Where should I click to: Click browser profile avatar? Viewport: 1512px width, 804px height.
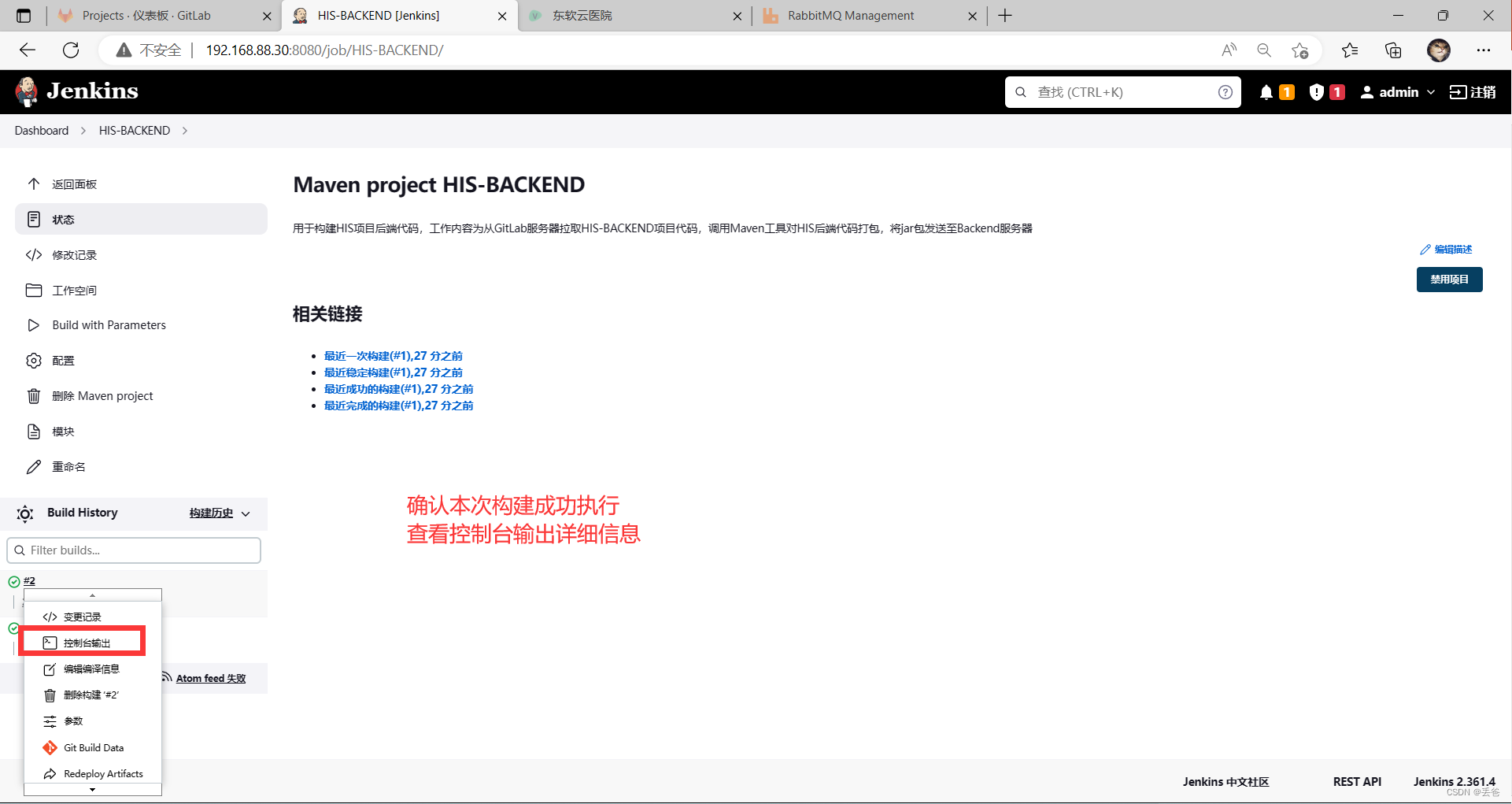[1439, 50]
